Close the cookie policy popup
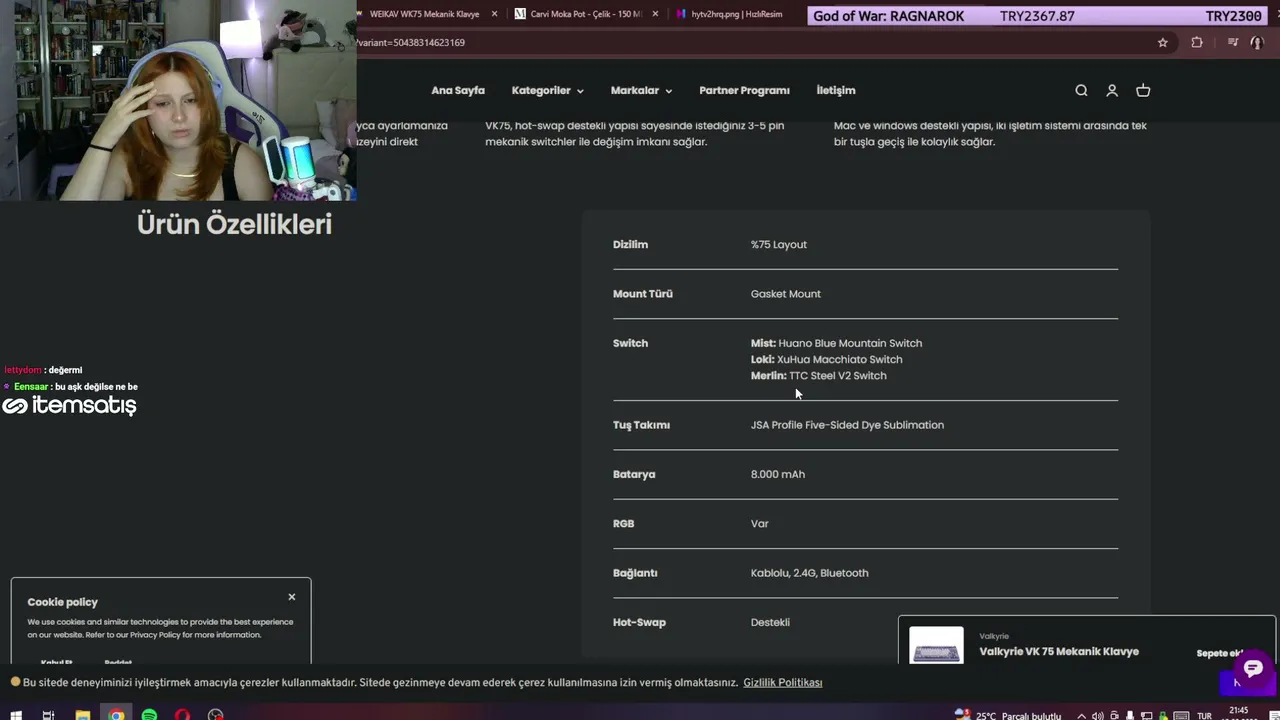 [292, 597]
